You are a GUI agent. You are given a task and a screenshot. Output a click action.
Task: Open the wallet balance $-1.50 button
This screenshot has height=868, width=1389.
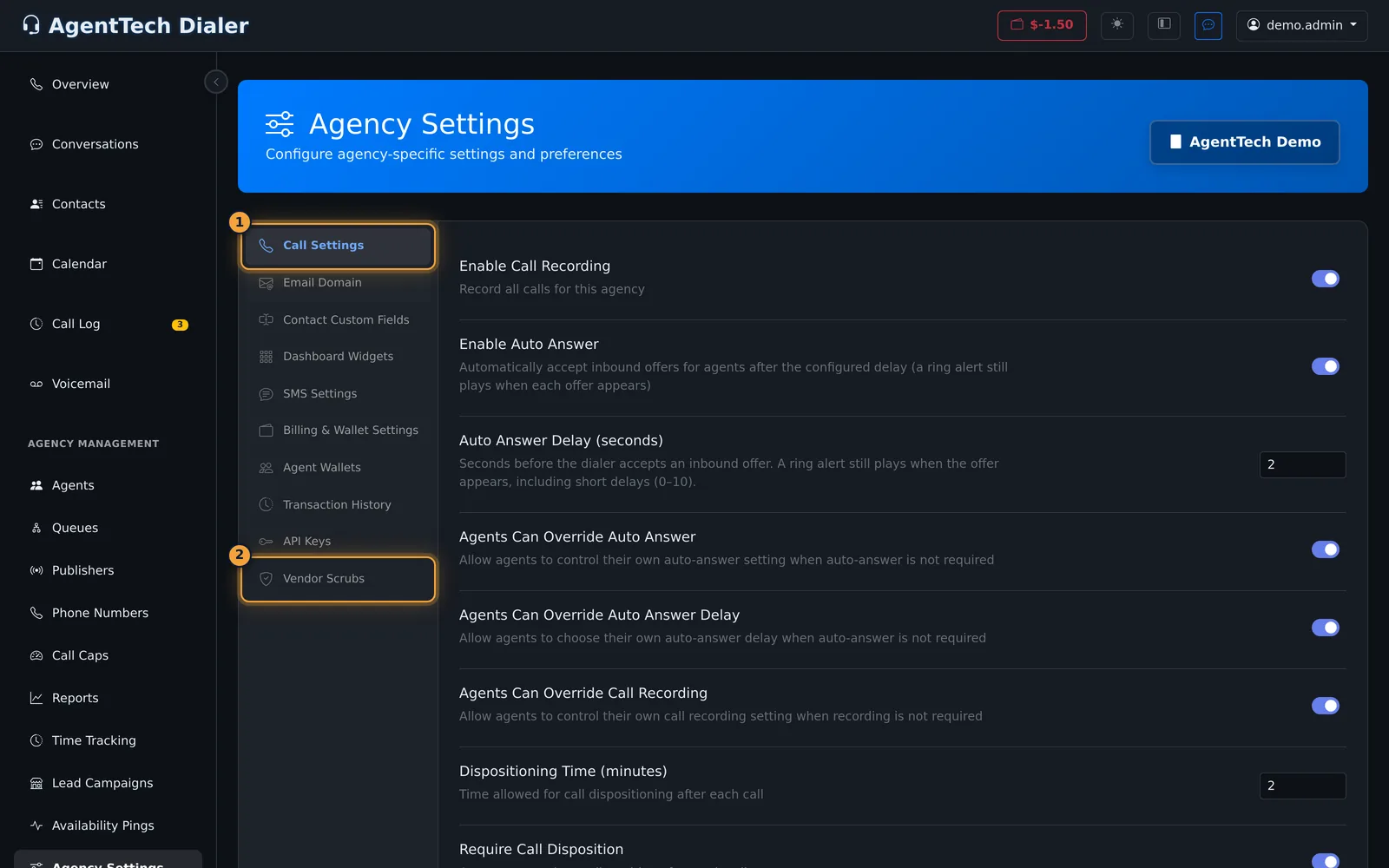1042,25
